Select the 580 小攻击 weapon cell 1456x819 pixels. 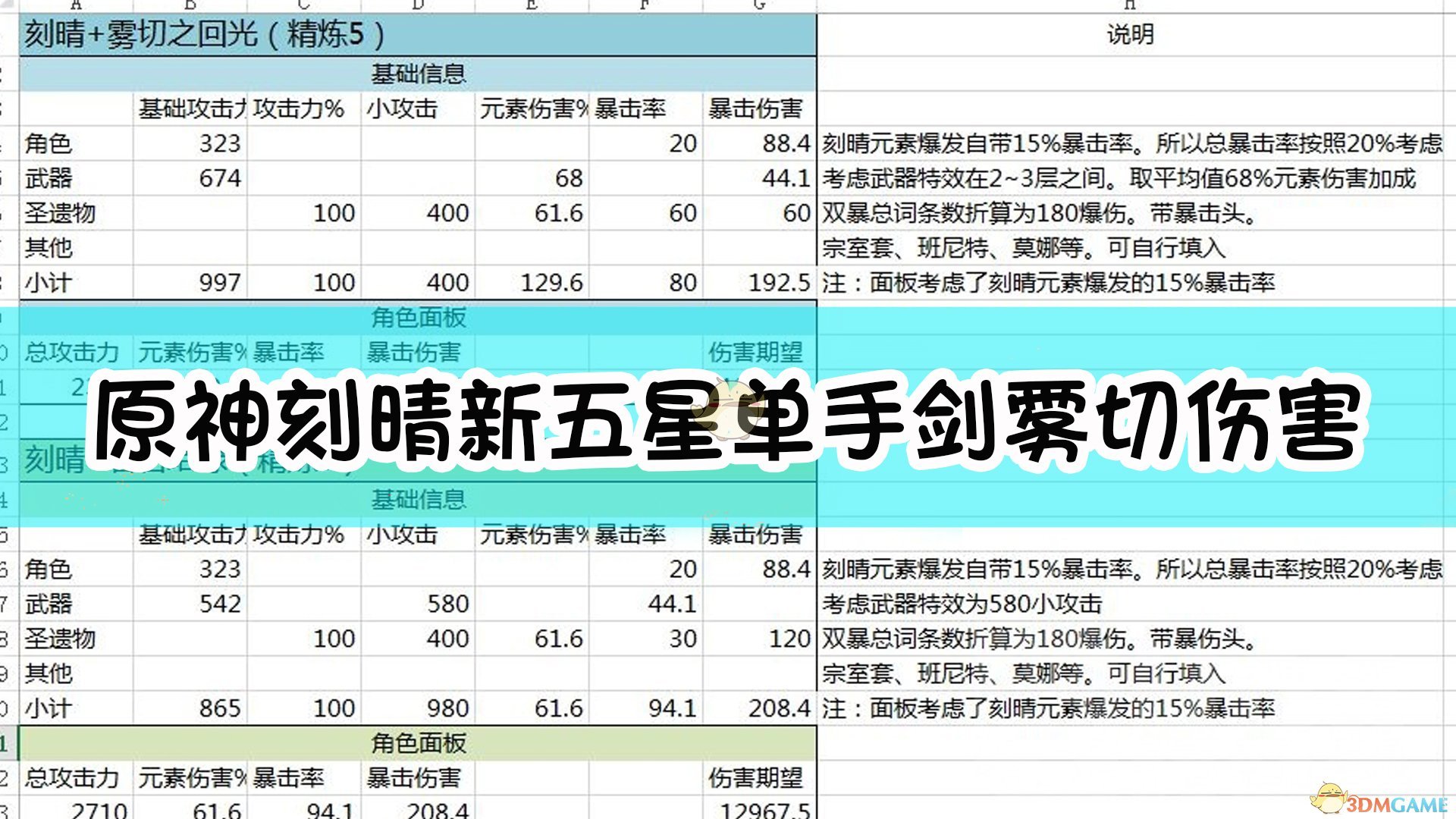point(447,604)
